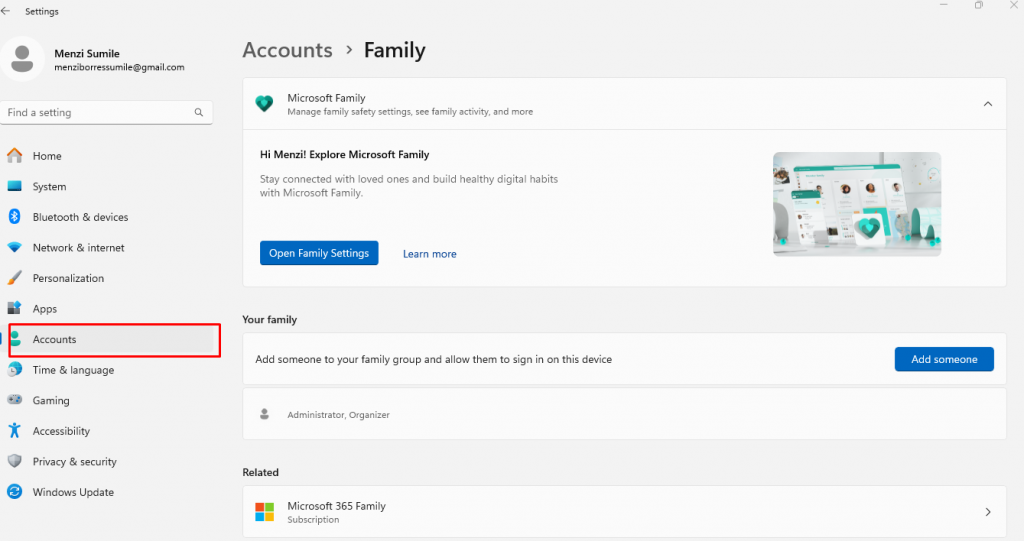This screenshot has height=541, width=1024.
Task: Open Windows Update label
Action: tap(73, 492)
